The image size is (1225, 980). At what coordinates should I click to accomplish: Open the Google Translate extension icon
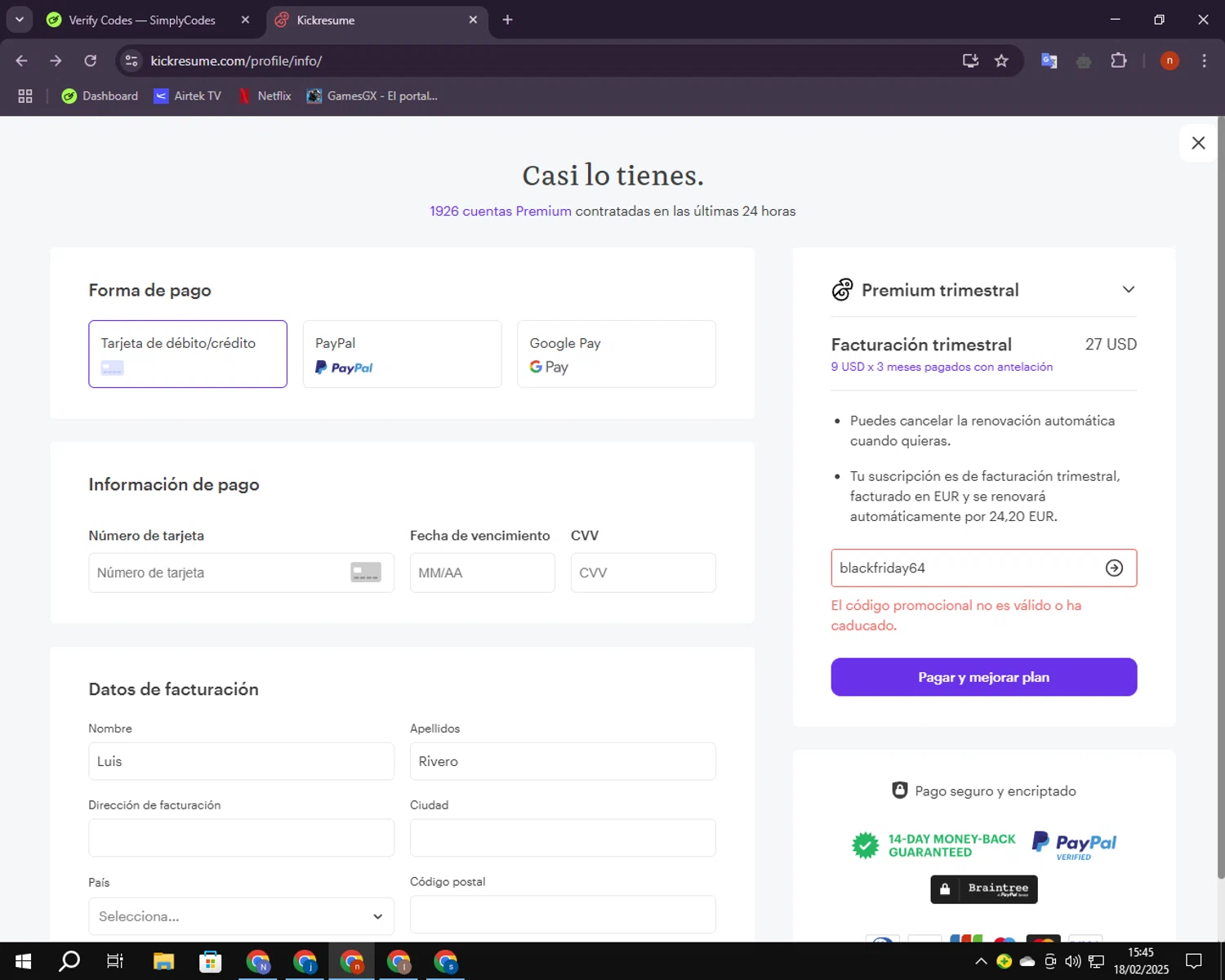point(1049,60)
